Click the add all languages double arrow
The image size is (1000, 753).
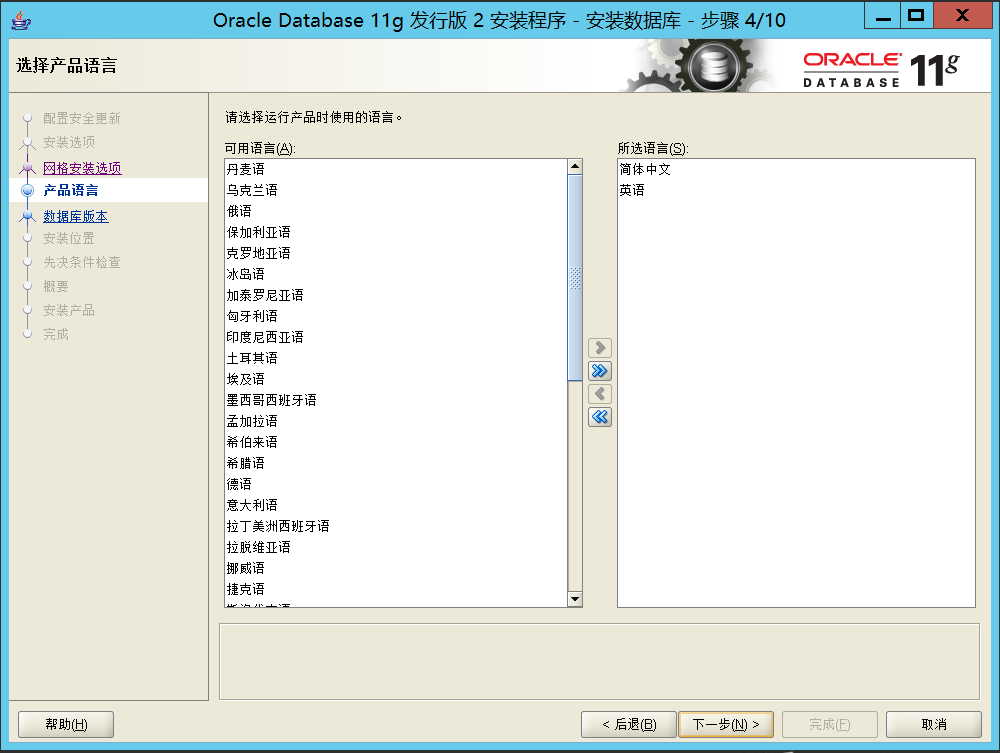tap(599, 370)
